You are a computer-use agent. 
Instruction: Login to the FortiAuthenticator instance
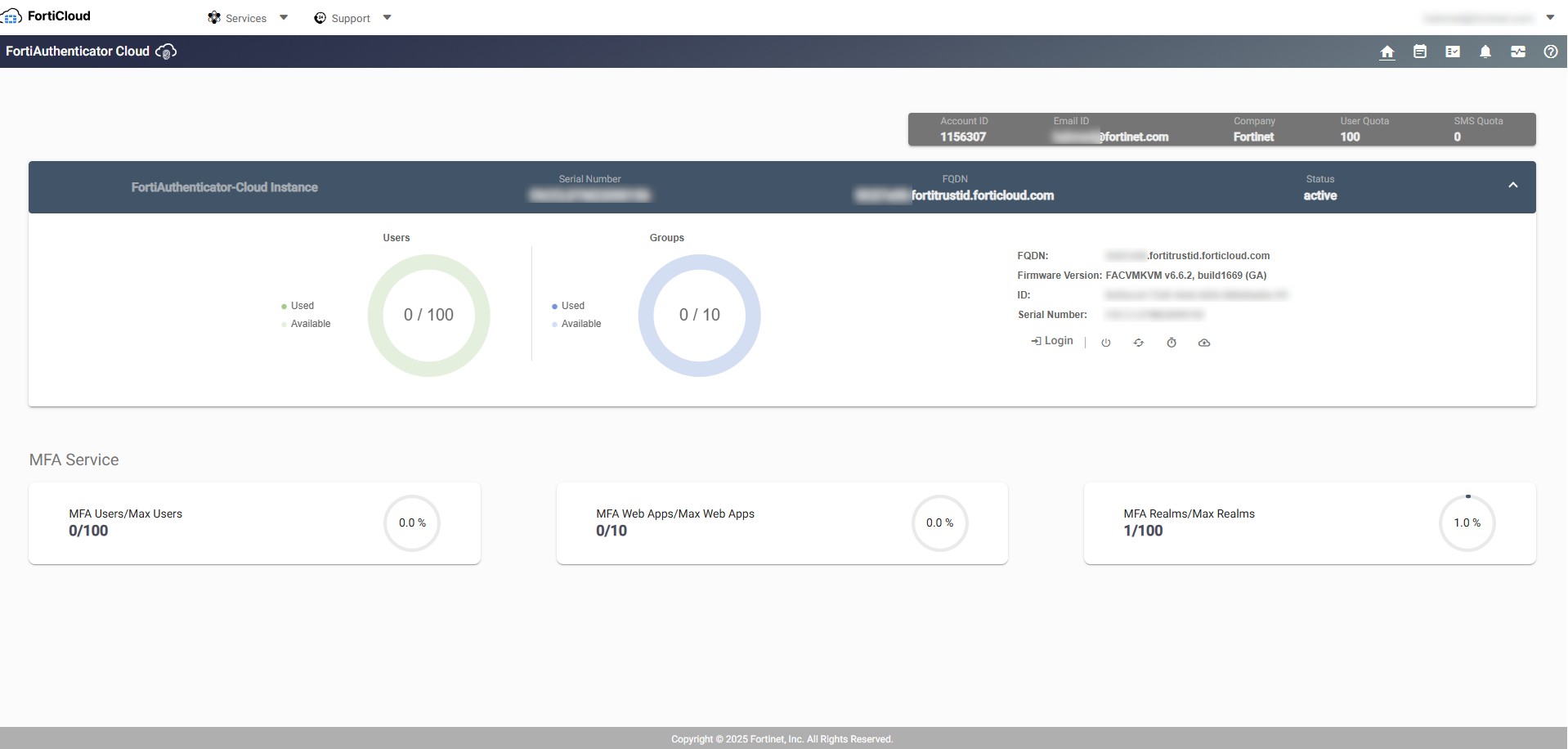tap(1052, 341)
